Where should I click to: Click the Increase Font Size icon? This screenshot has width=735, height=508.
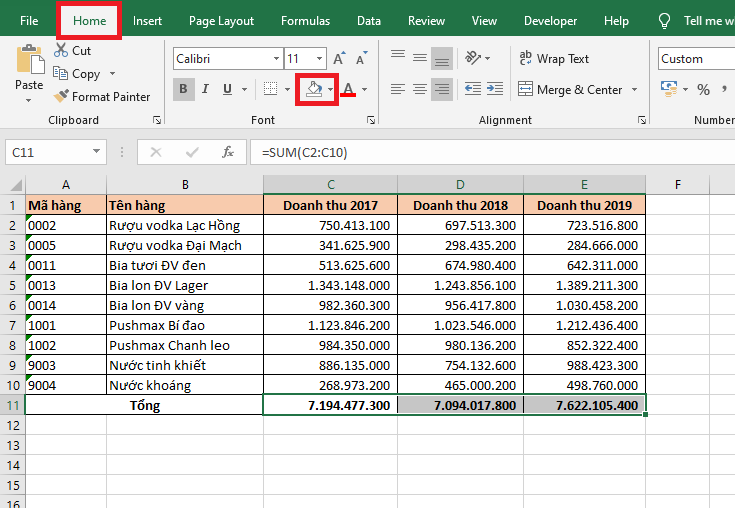339,59
